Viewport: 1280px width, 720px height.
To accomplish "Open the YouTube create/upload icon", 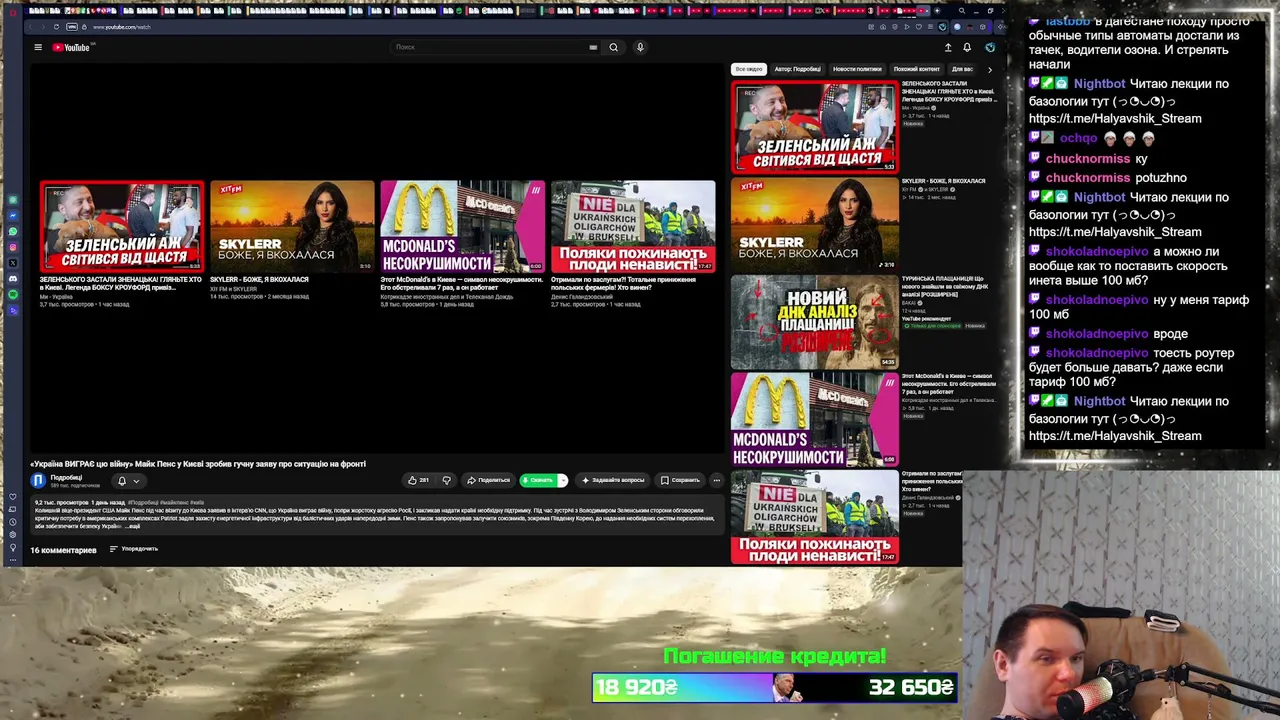I will click(948, 47).
